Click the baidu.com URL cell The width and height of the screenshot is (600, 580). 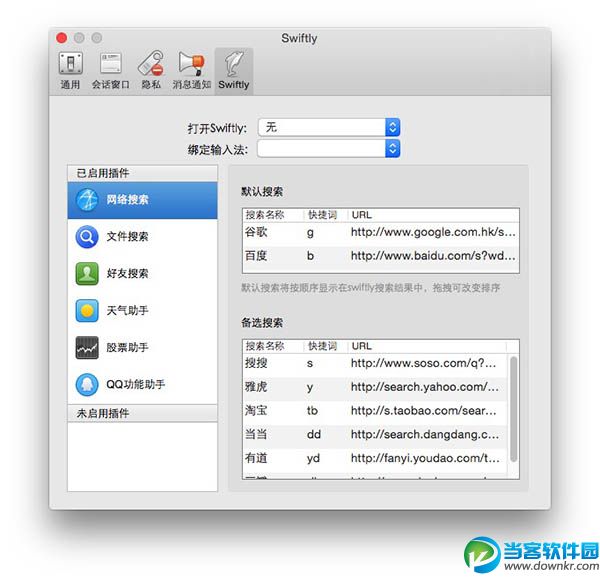click(x=433, y=256)
